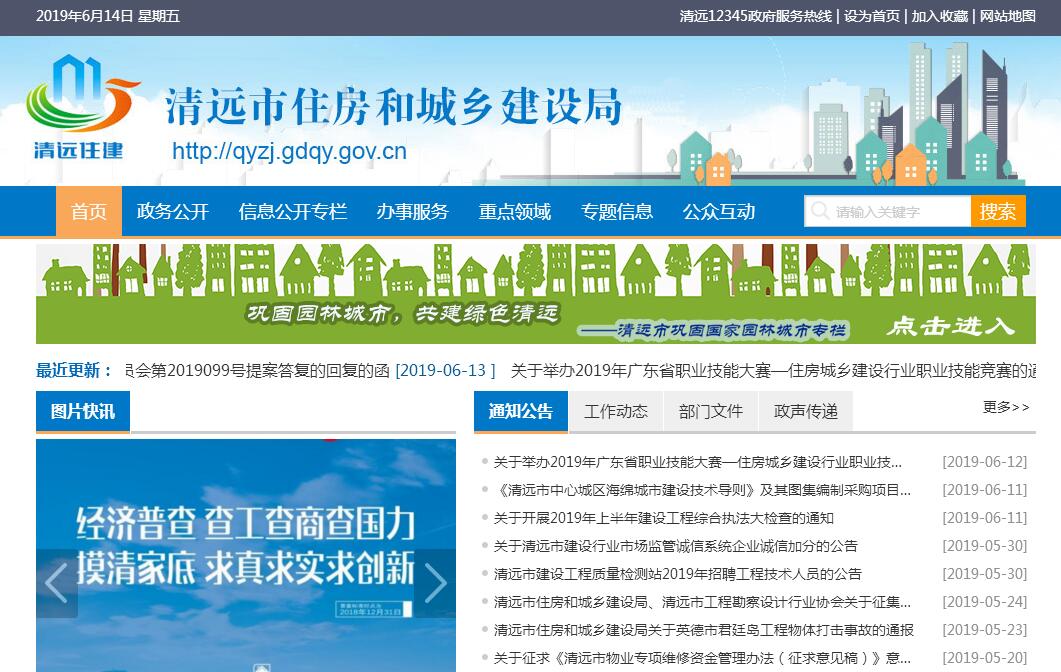The width and height of the screenshot is (1061, 672).
Task: Switch to 工作动态 tab
Action: 616,412
